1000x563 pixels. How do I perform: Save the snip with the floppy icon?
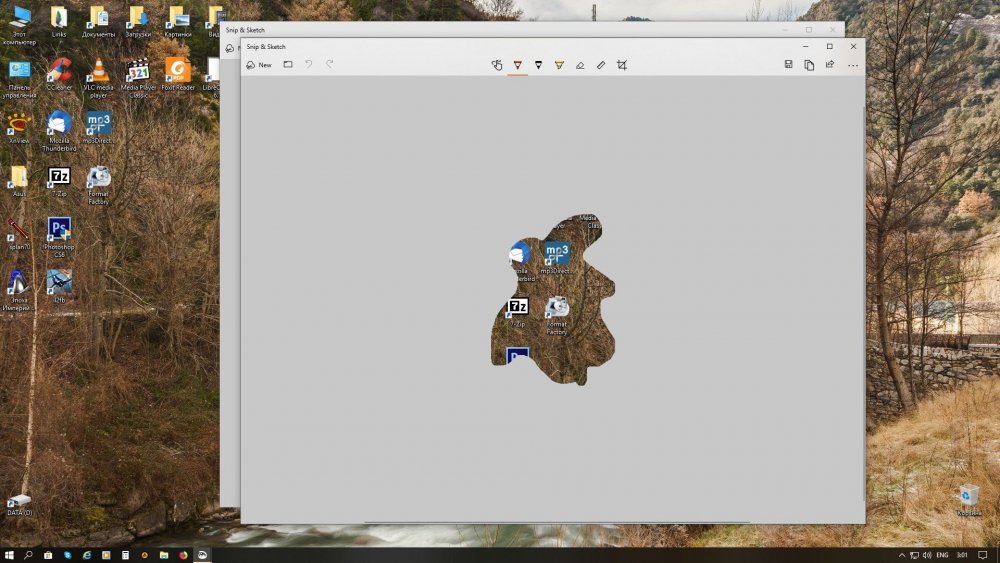pyautogui.click(x=789, y=65)
